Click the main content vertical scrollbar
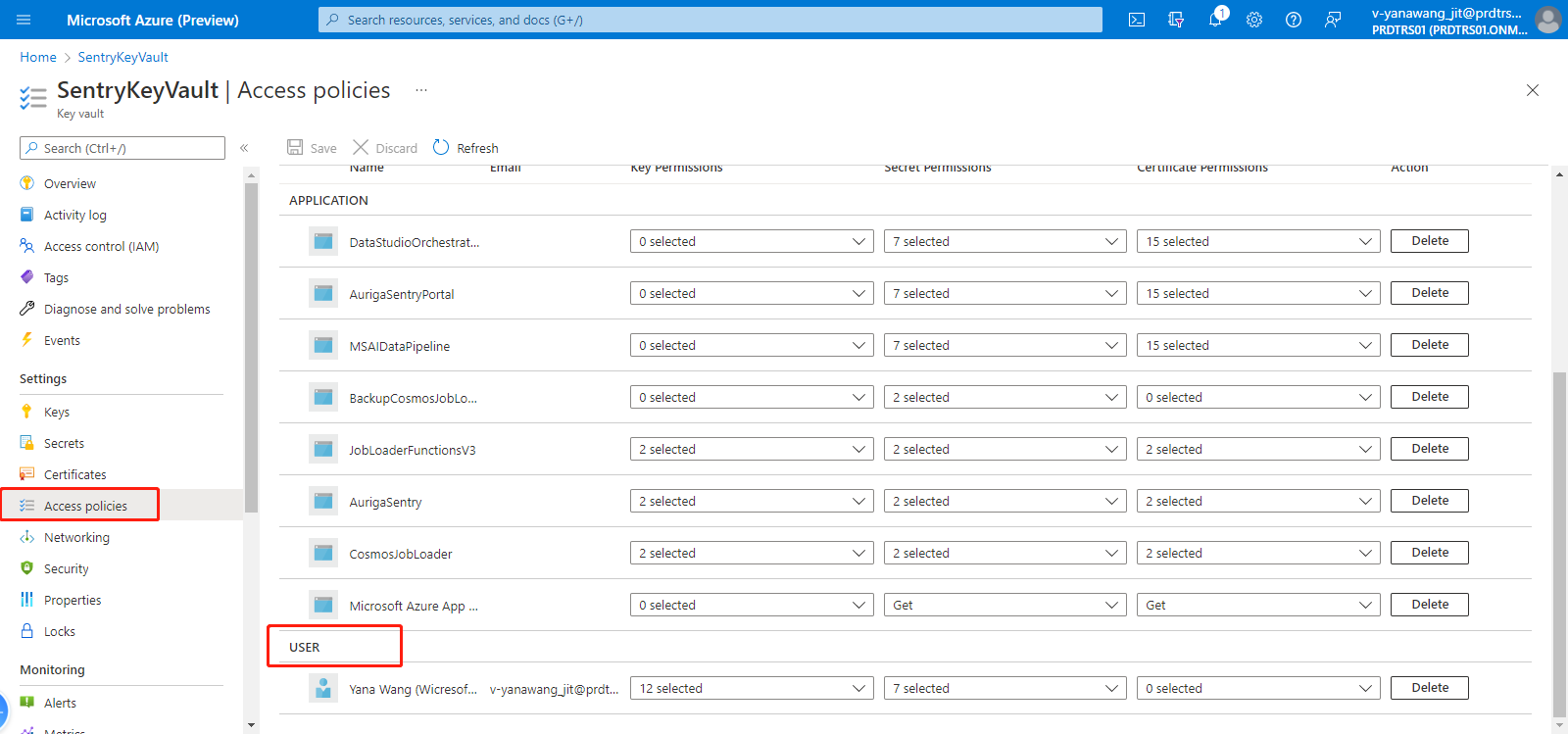Screen dimensions: 1568x734 [1559, 544]
